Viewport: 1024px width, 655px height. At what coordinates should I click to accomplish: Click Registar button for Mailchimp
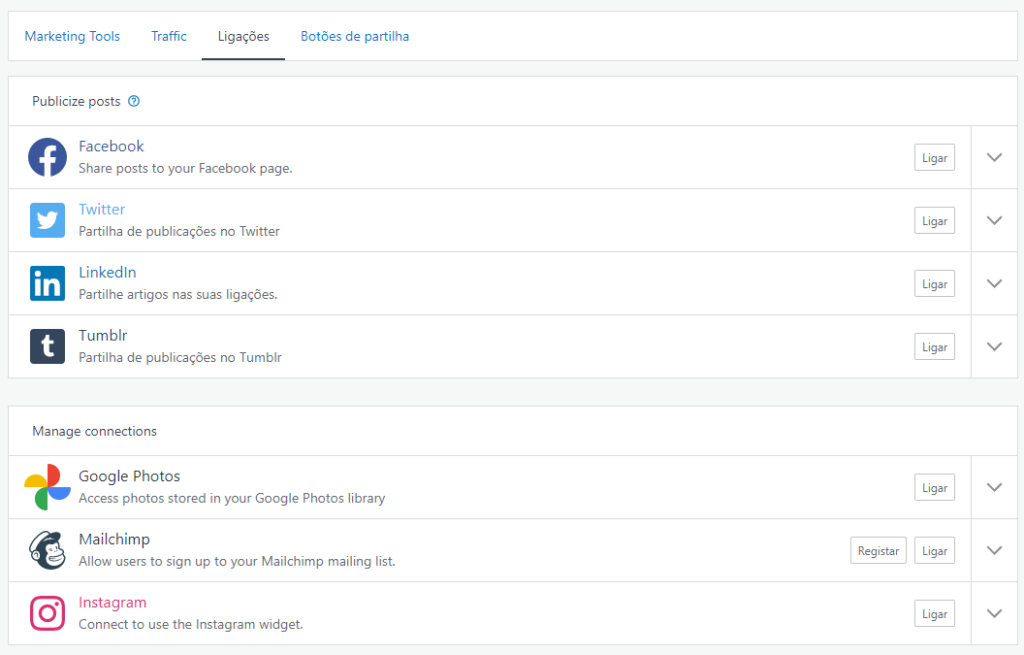(x=878, y=551)
